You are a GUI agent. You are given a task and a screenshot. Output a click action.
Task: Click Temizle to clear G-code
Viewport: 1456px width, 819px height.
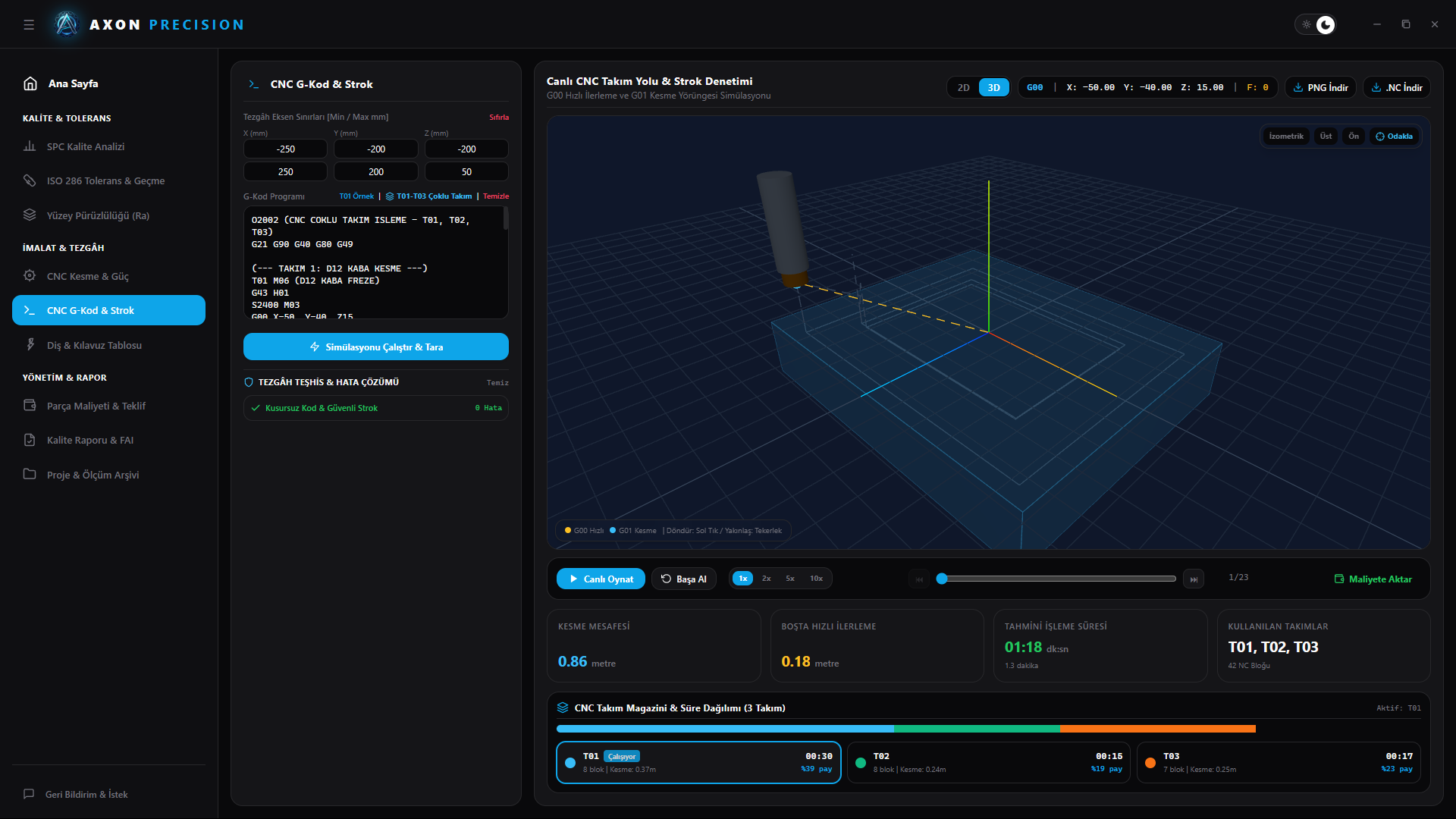click(x=496, y=196)
